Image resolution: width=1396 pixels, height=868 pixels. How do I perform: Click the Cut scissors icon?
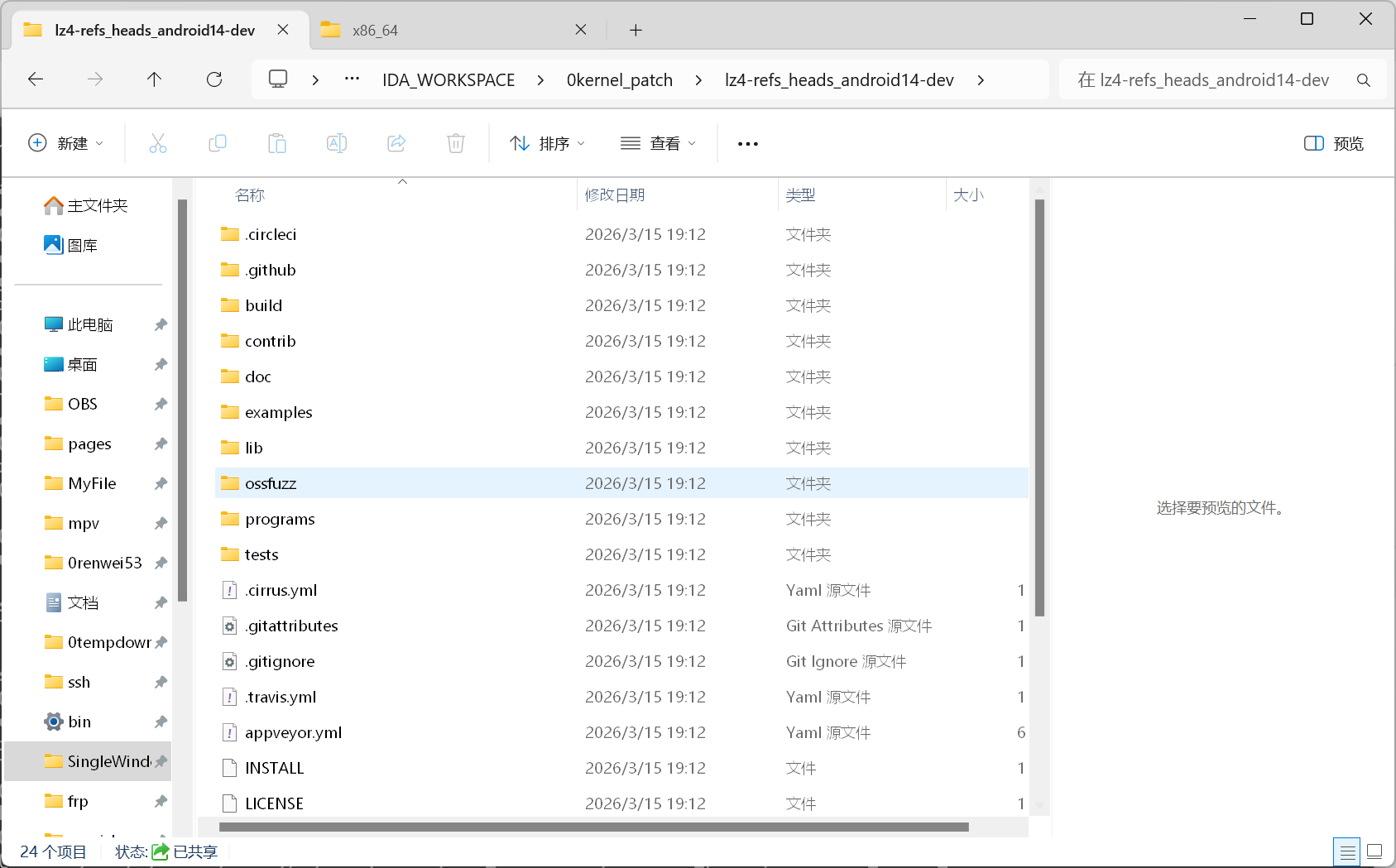[x=157, y=144]
